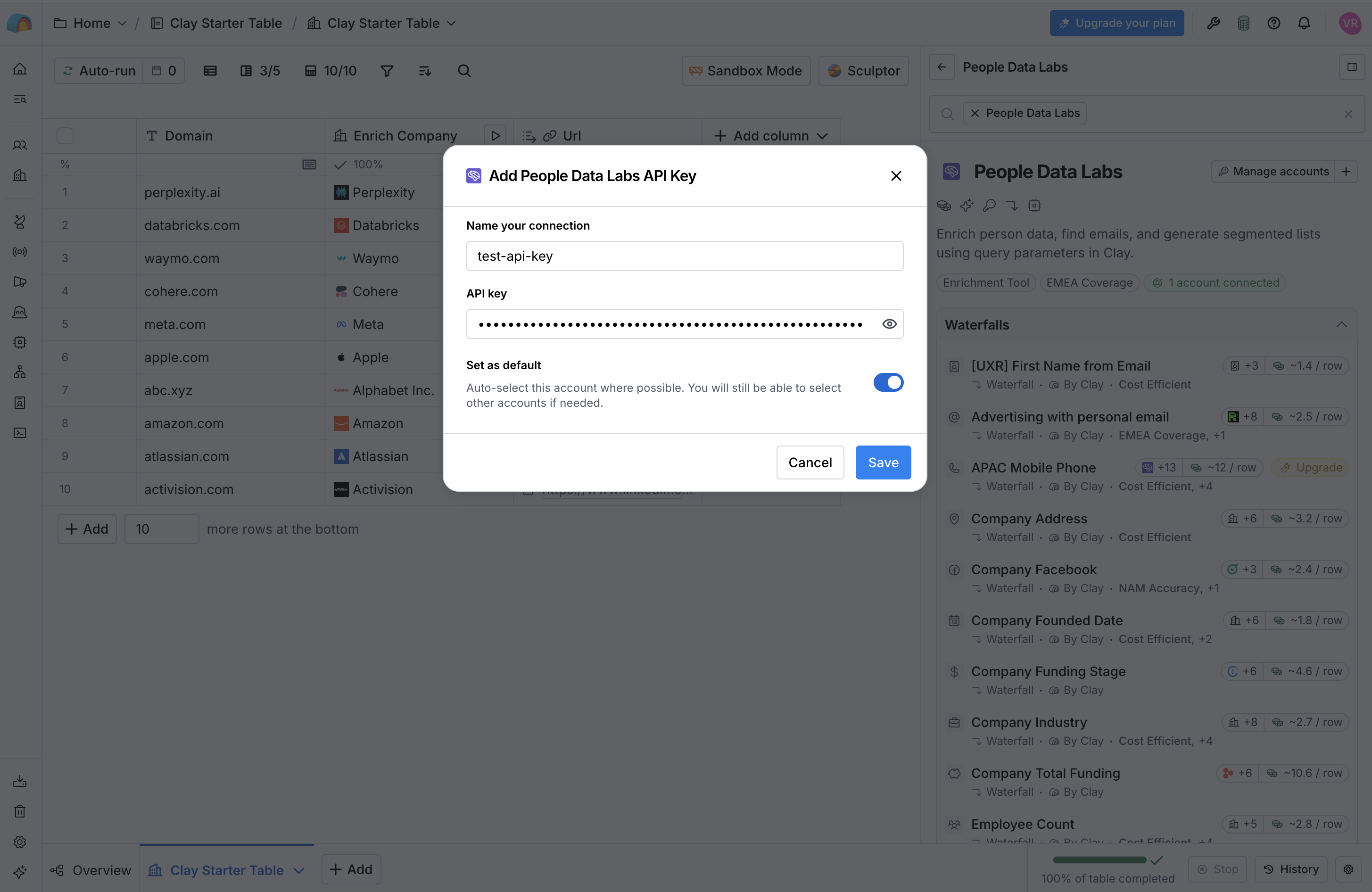Toggle Auto-run setting
Screen dimensions: 1372x892
click(x=99, y=70)
